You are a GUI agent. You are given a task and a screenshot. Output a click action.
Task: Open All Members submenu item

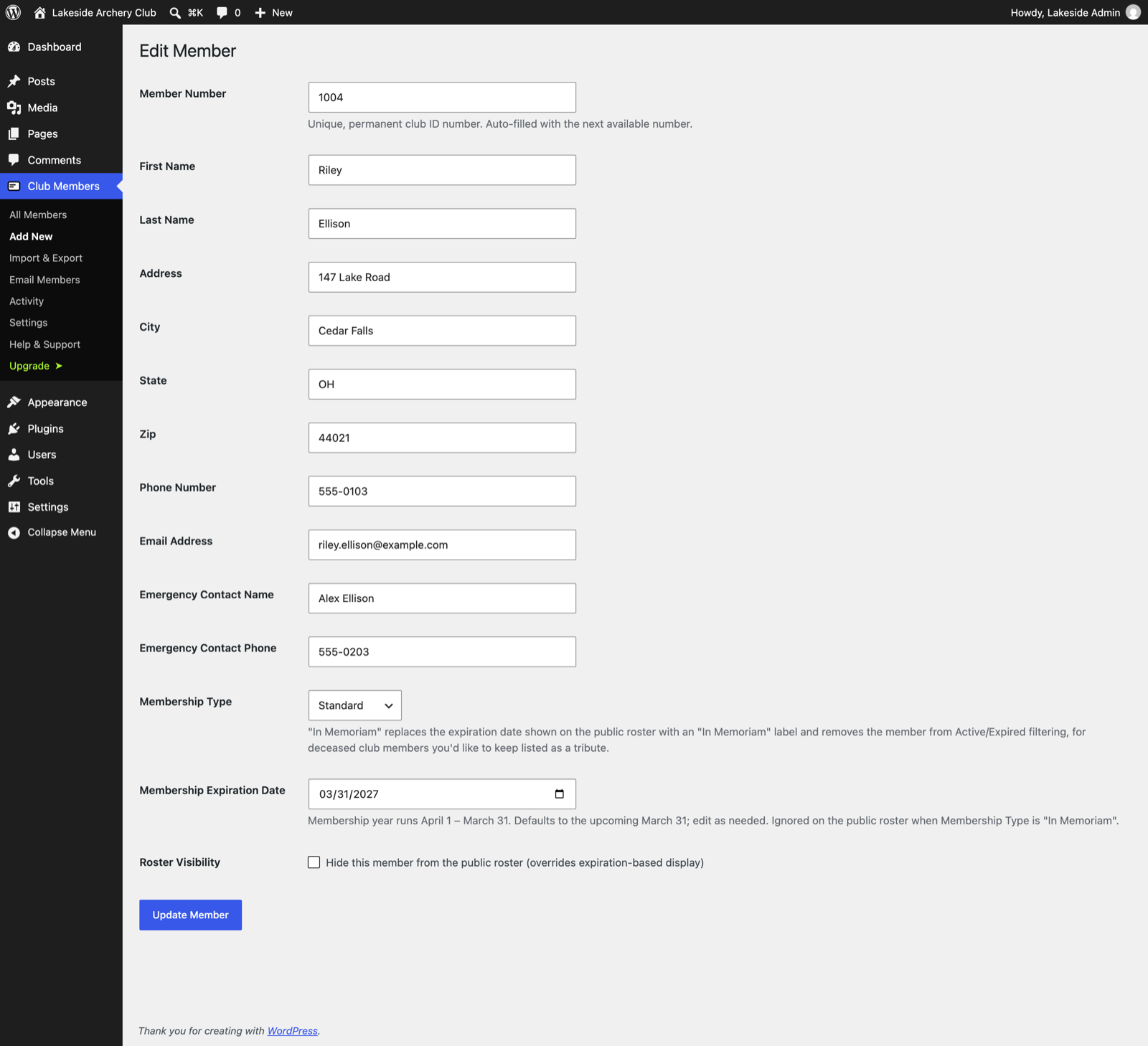38,215
